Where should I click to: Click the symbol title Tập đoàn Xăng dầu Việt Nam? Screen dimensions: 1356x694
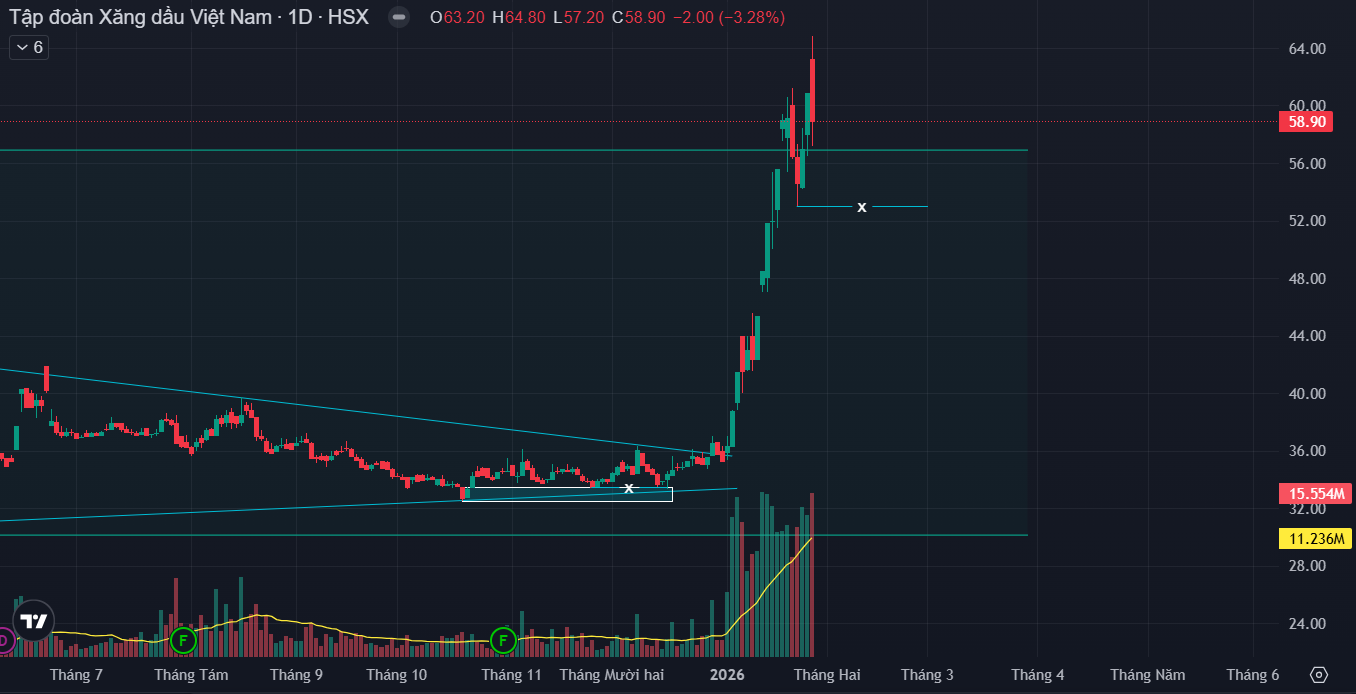(x=189, y=17)
